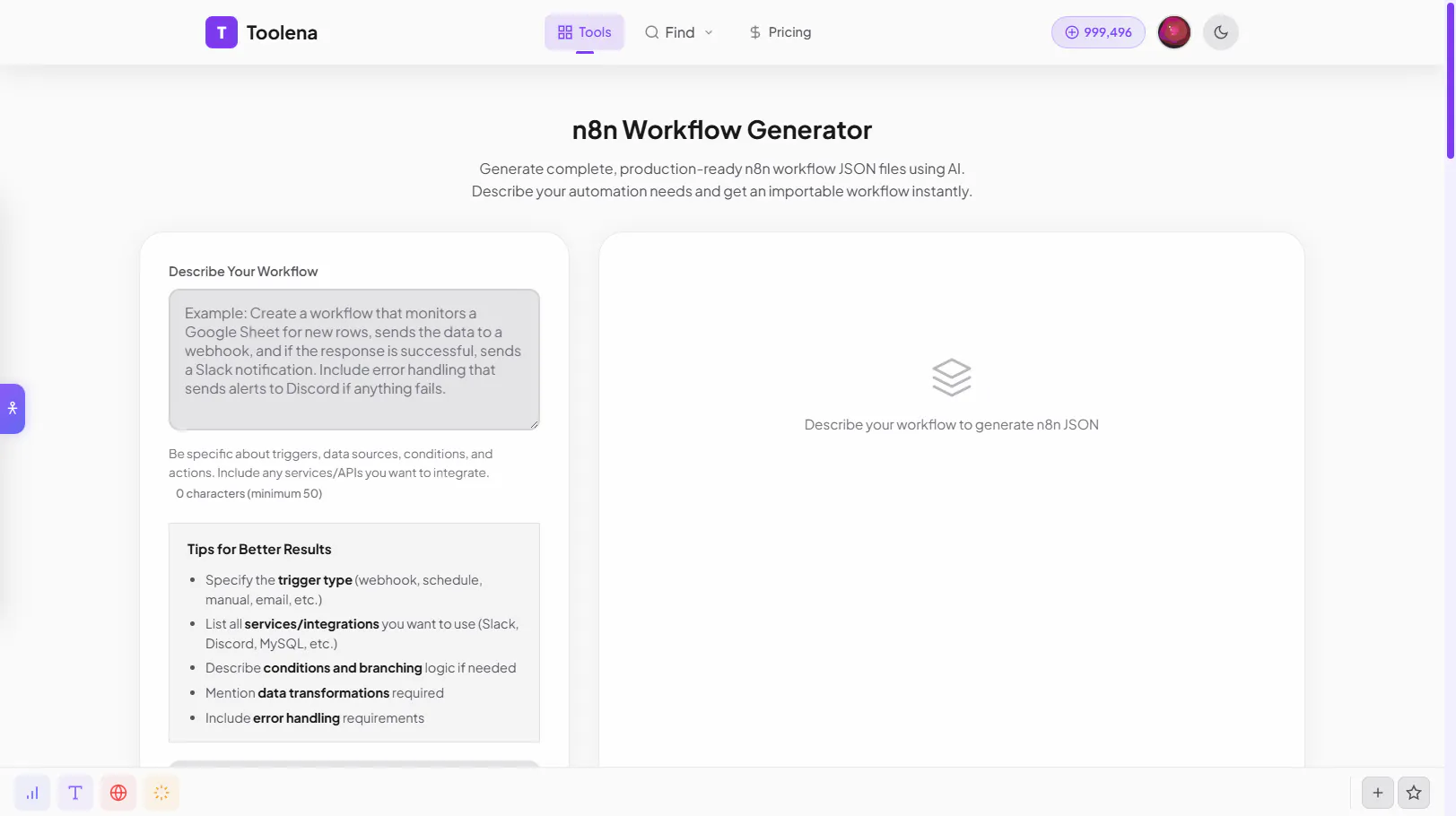Click the red globe icon in bottom bar
Screen dimensions: 1456x816
pyautogui.click(x=118, y=793)
